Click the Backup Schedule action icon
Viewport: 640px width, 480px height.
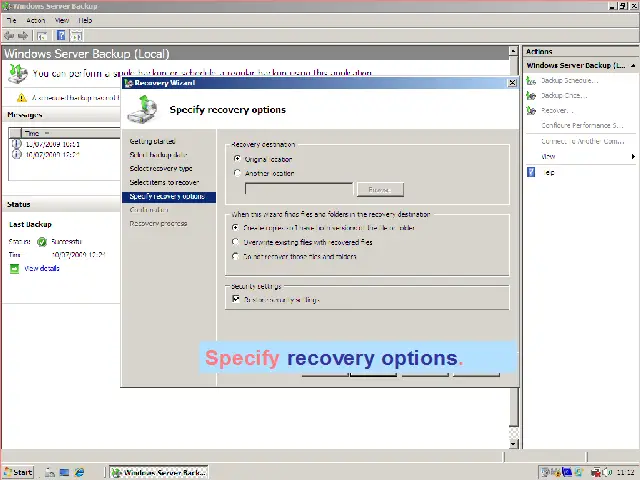click(x=531, y=80)
